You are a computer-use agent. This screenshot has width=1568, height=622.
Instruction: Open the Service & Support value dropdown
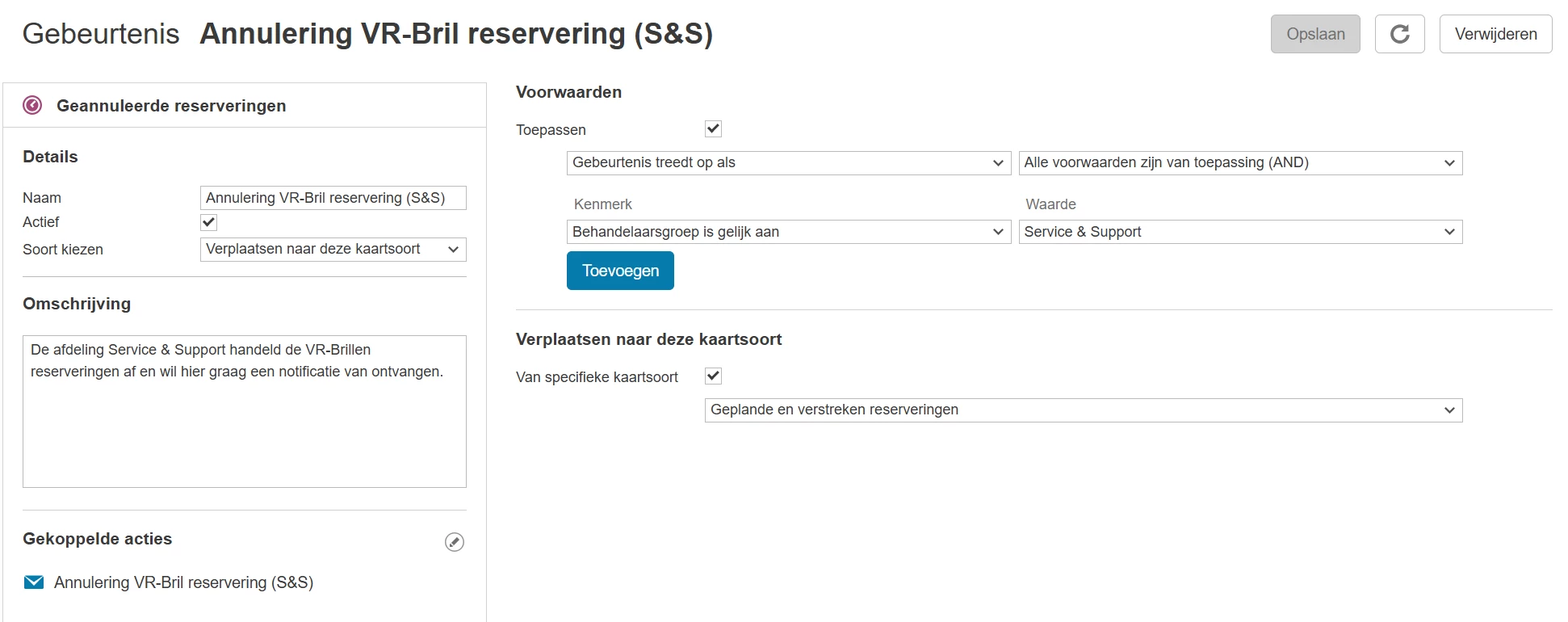(1240, 233)
